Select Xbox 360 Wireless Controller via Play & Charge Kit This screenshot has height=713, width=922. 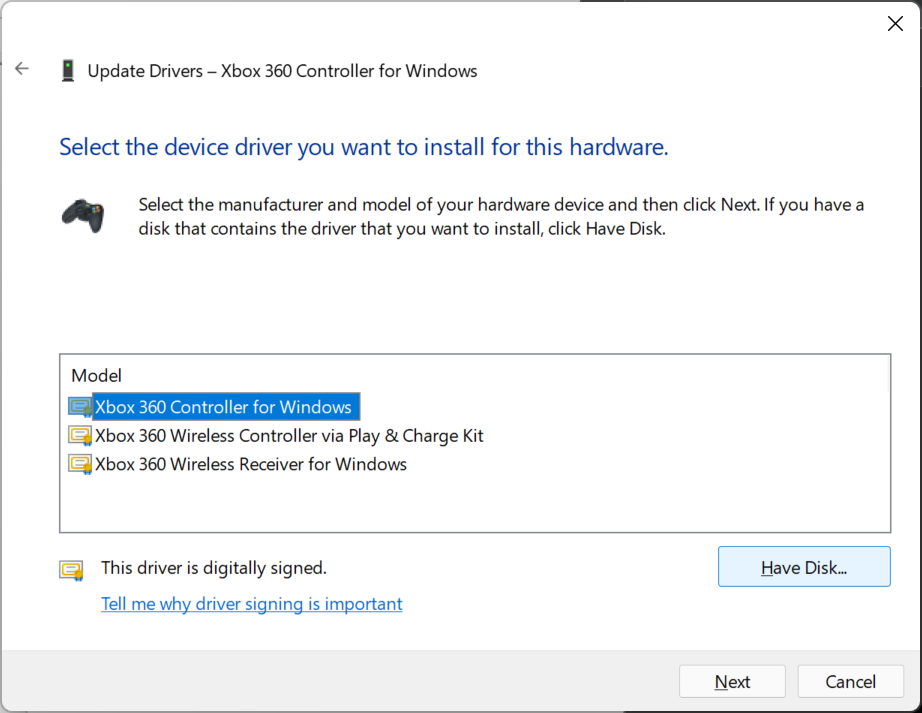coord(289,436)
